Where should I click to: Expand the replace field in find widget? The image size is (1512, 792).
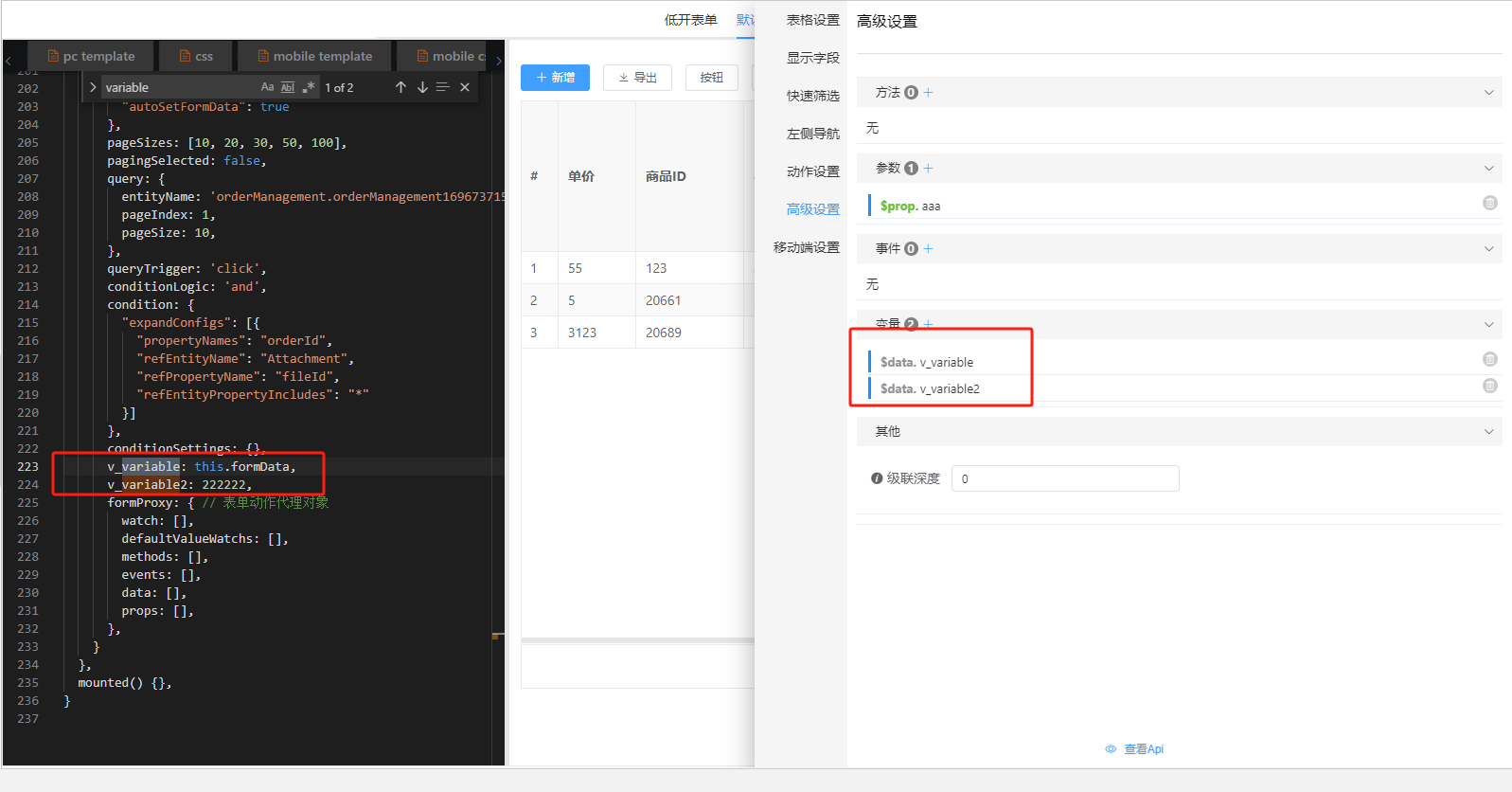93,87
